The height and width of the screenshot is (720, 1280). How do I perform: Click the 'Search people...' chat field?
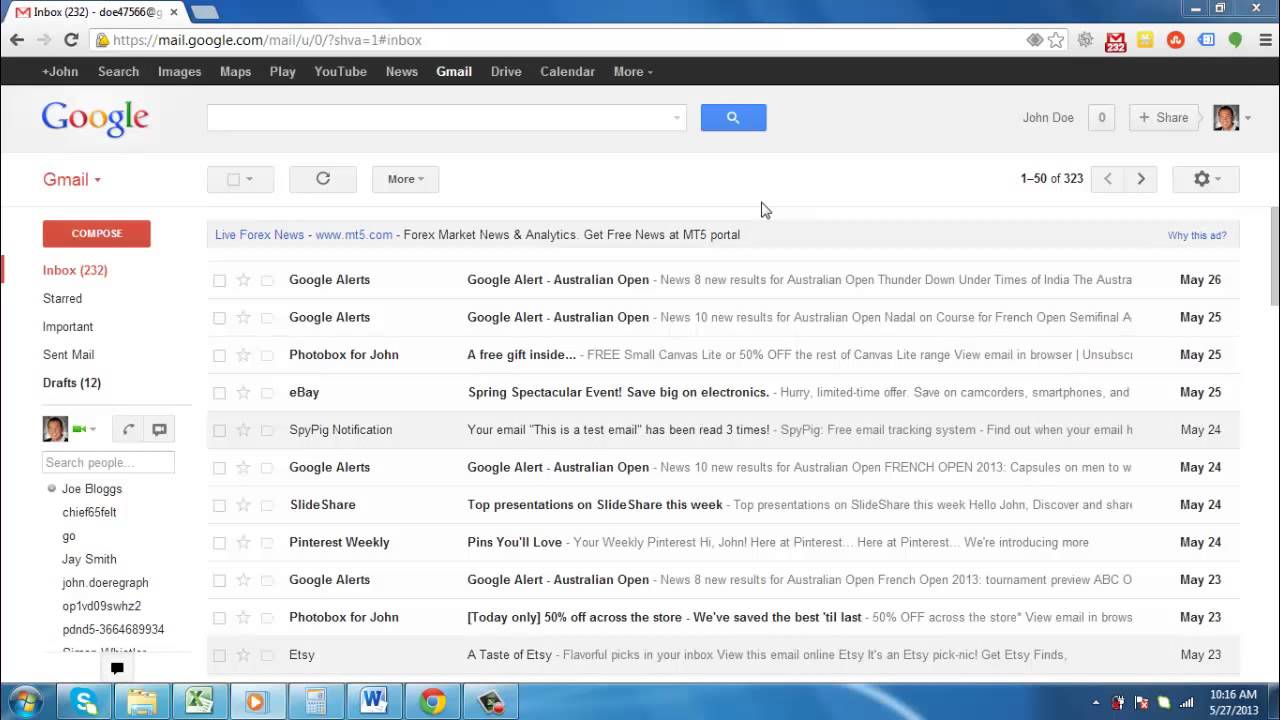point(108,462)
